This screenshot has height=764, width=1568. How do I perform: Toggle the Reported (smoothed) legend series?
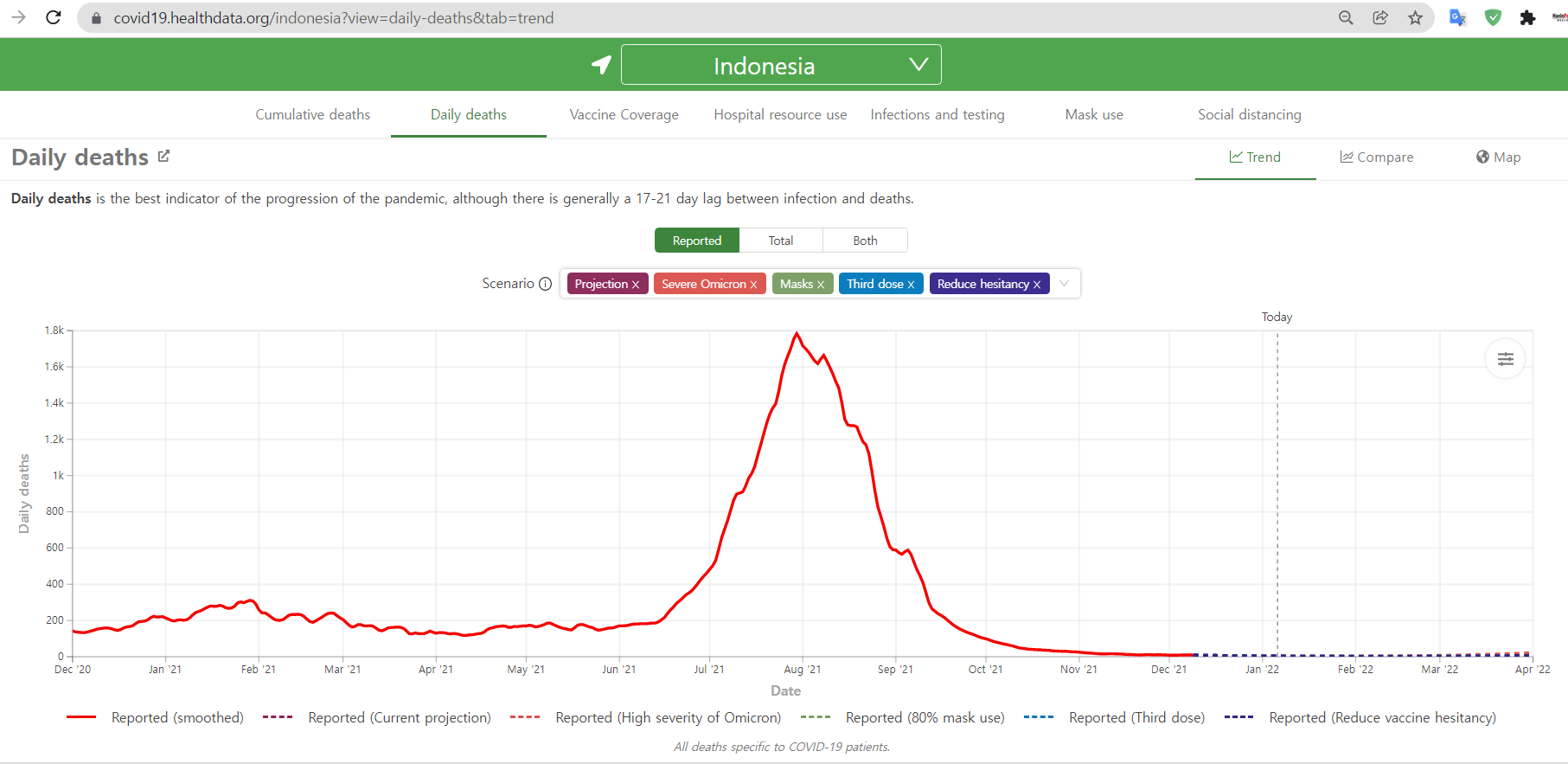click(x=156, y=717)
